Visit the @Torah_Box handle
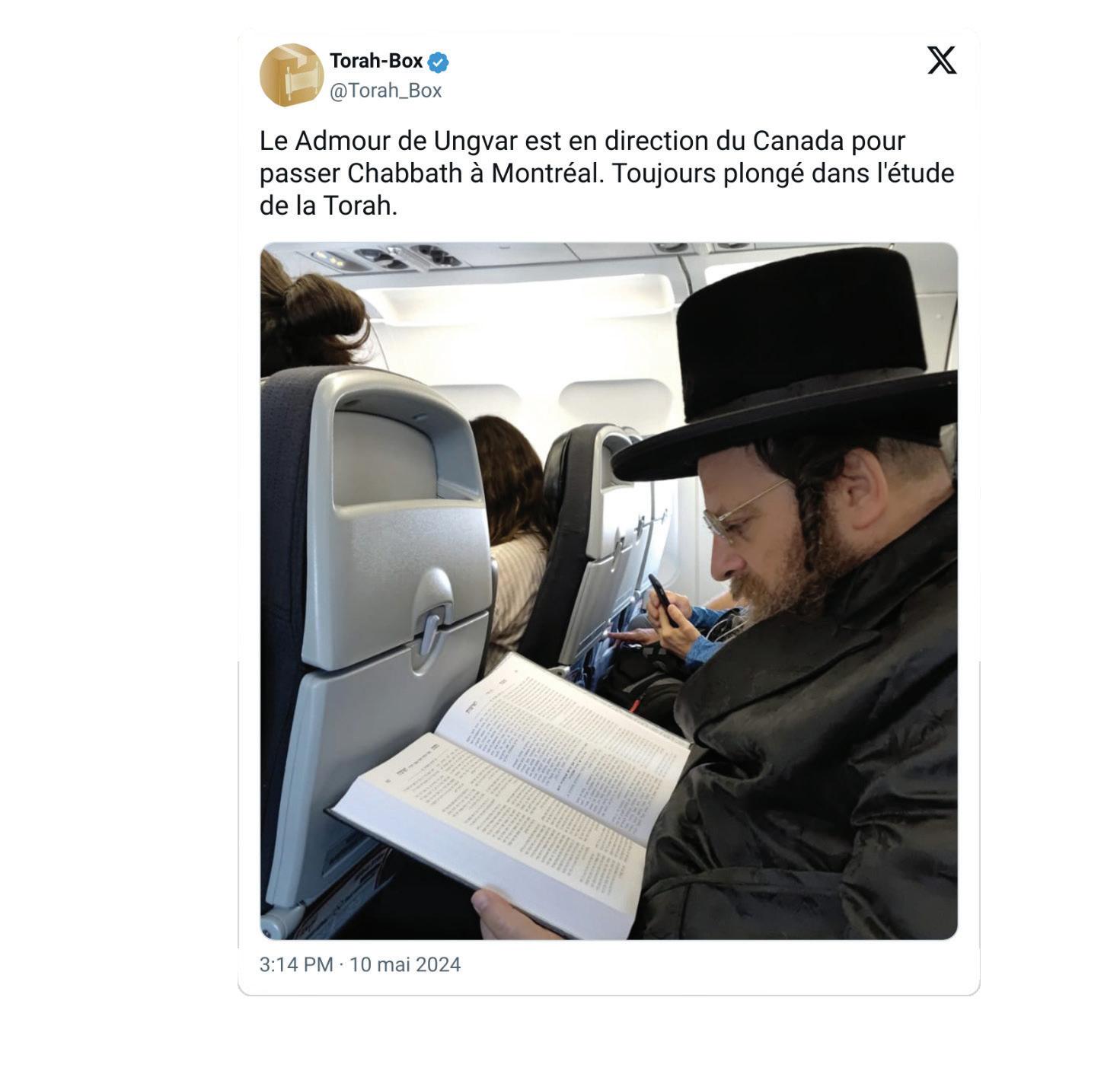This screenshot has width=1120, height=1077. (x=385, y=91)
